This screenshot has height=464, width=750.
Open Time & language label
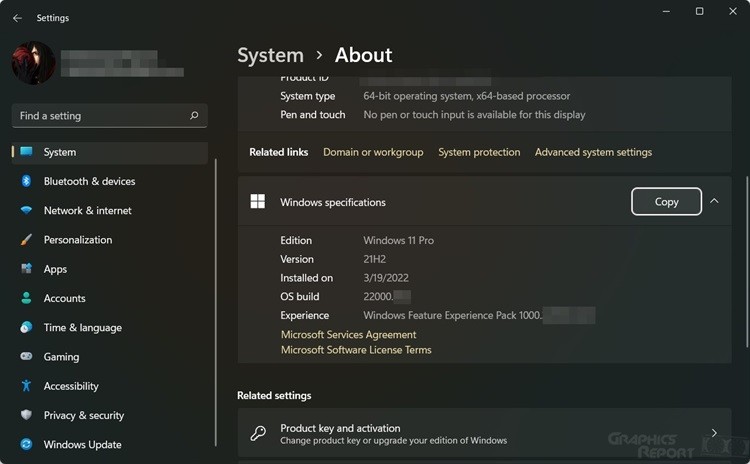click(x=83, y=328)
